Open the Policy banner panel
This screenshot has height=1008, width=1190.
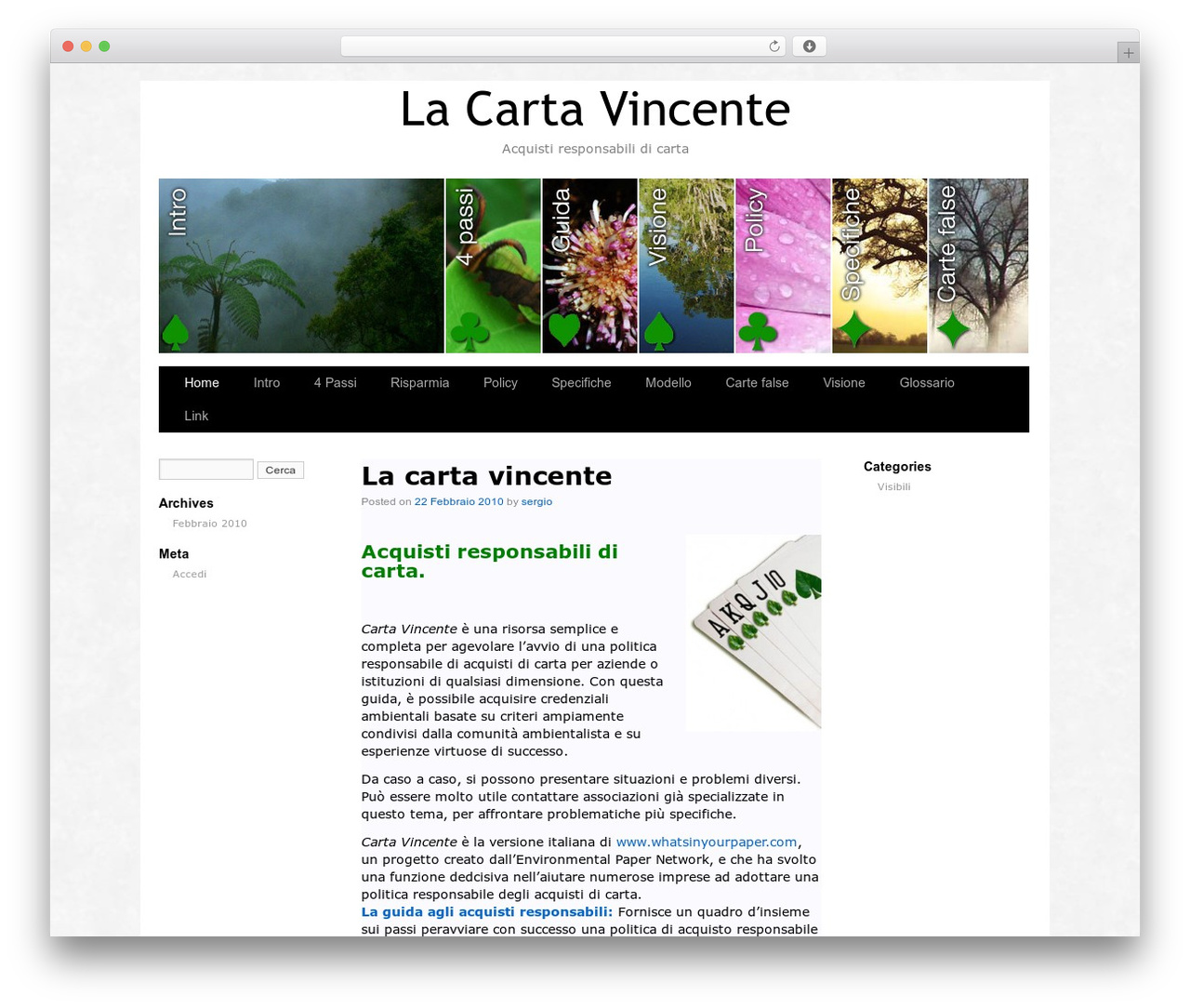tap(784, 266)
